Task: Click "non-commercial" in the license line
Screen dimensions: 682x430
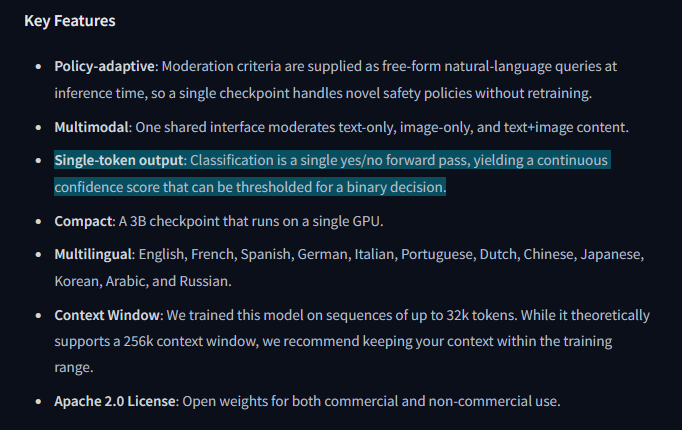Action: [x=480, y=401]
